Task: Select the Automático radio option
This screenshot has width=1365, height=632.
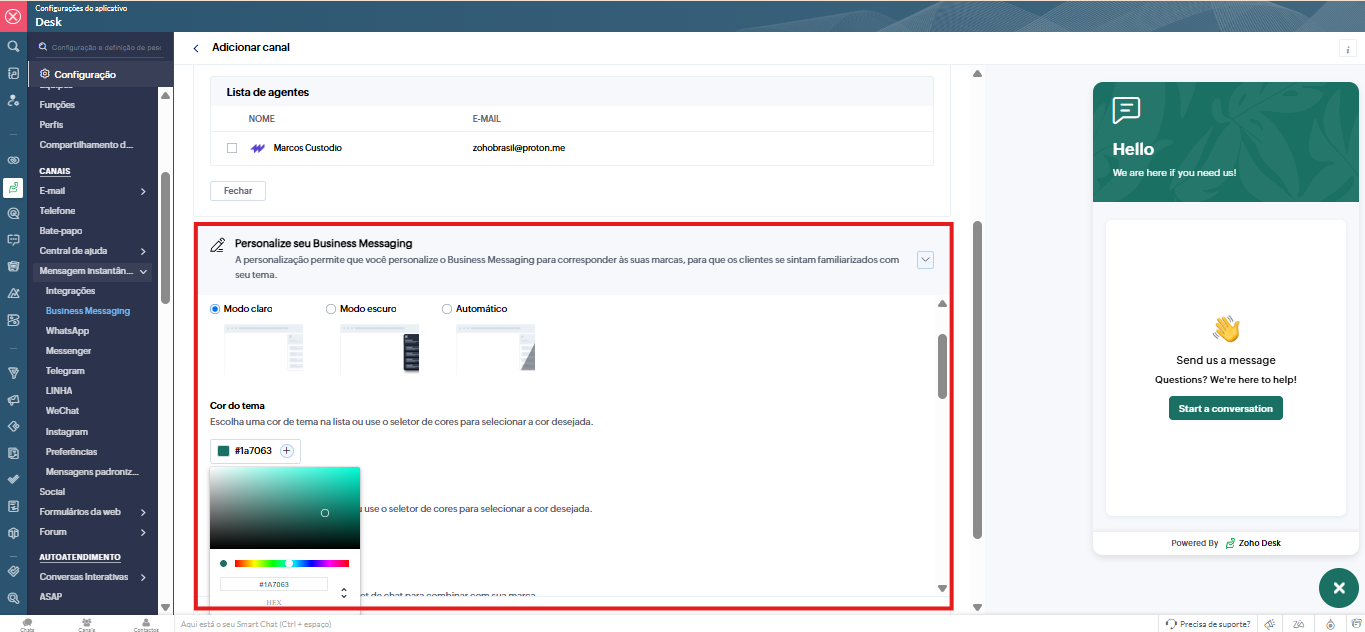Action: 447,309
